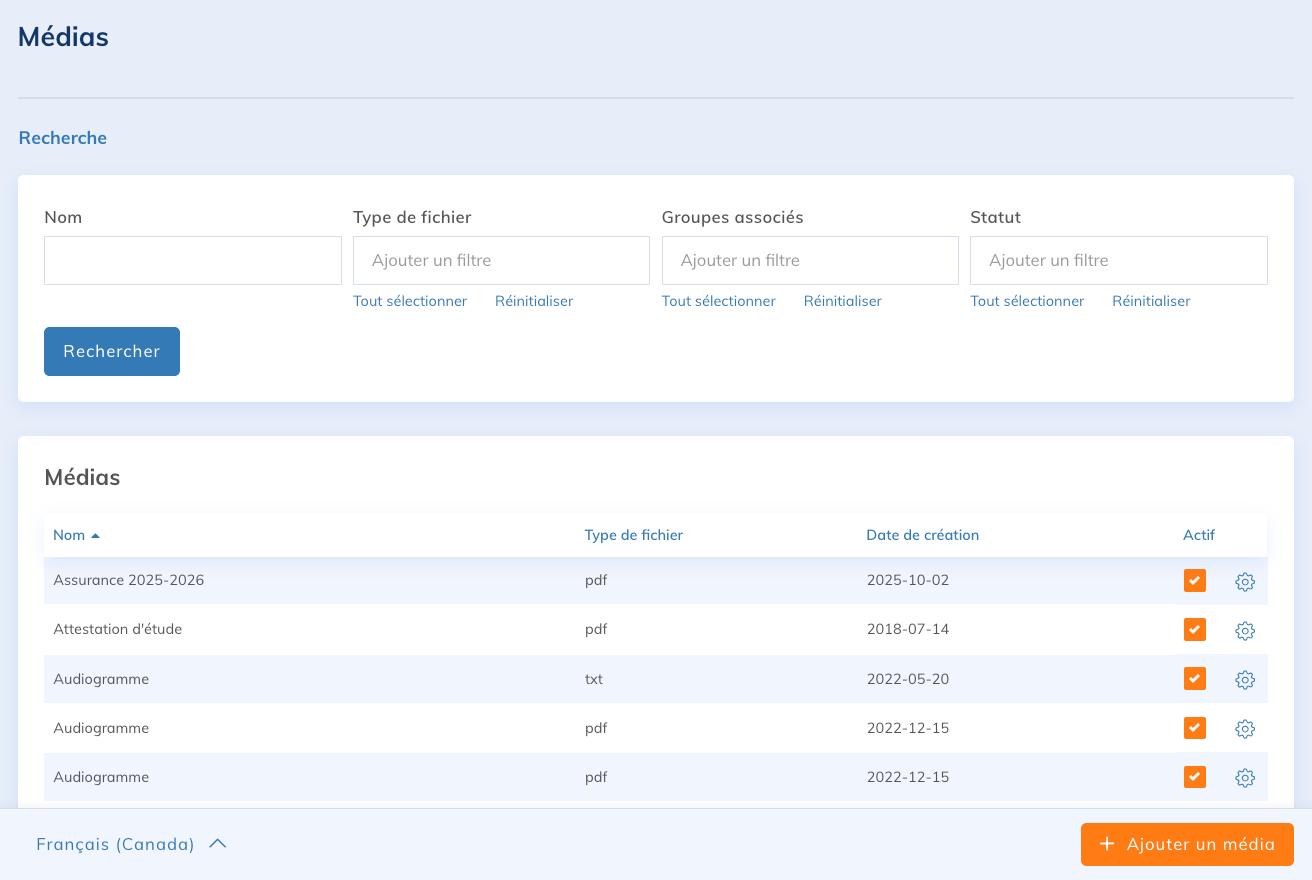Click the Recherche section heading
This screenshot has width=1312, height=880.
point(63,138)
